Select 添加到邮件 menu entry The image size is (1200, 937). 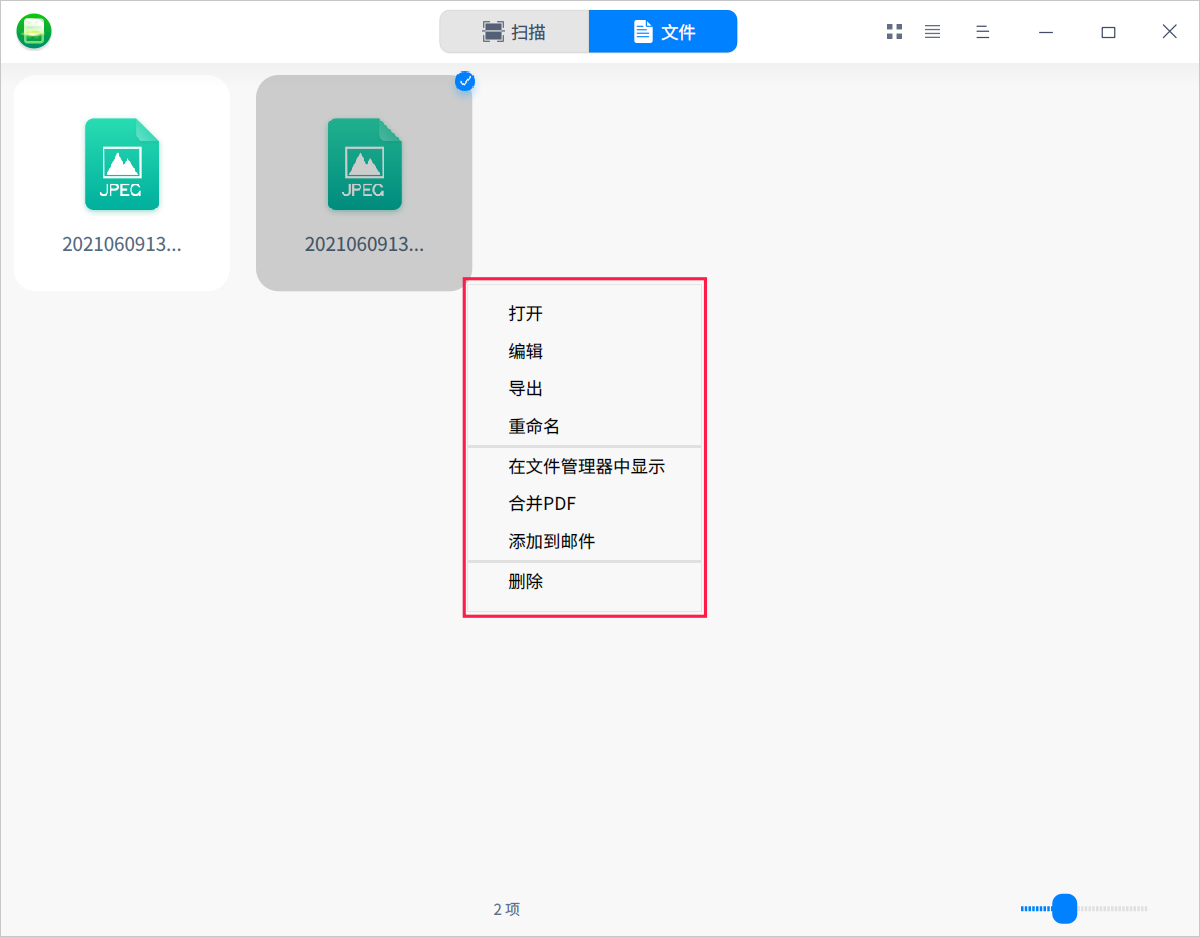585,542
